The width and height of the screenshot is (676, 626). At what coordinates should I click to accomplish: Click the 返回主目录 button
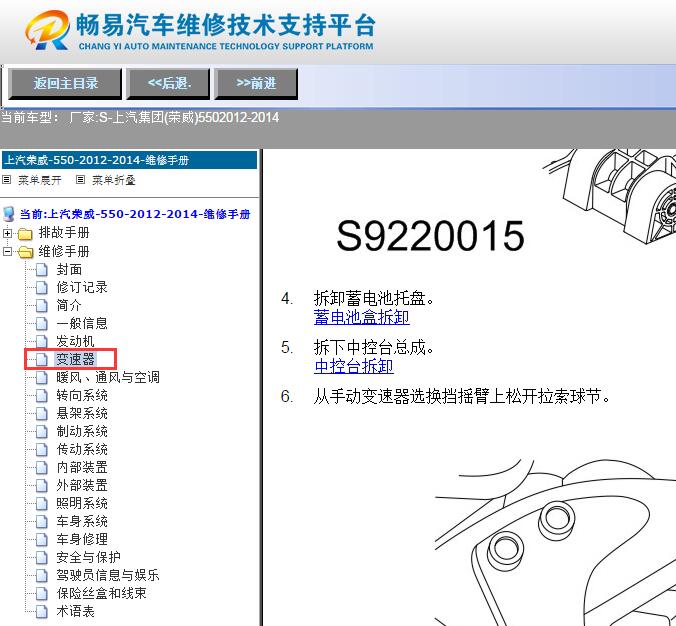[x=65, y=83]
